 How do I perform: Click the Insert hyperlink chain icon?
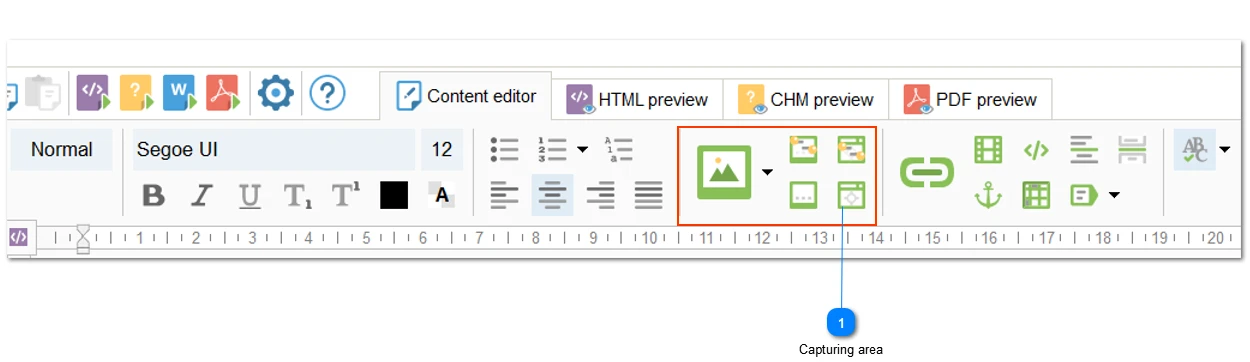point(927,172)
